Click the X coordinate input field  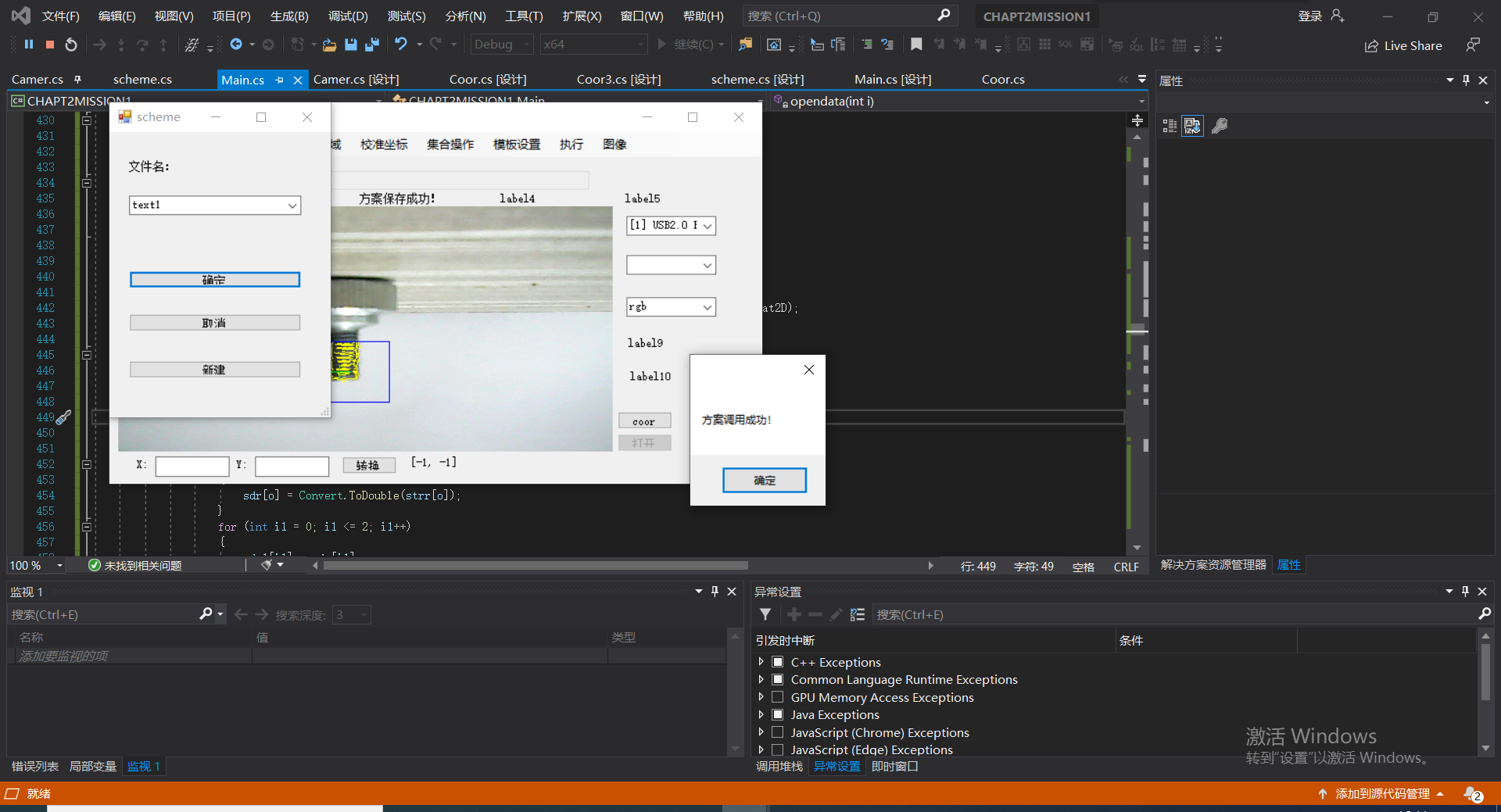coord(192,467)
